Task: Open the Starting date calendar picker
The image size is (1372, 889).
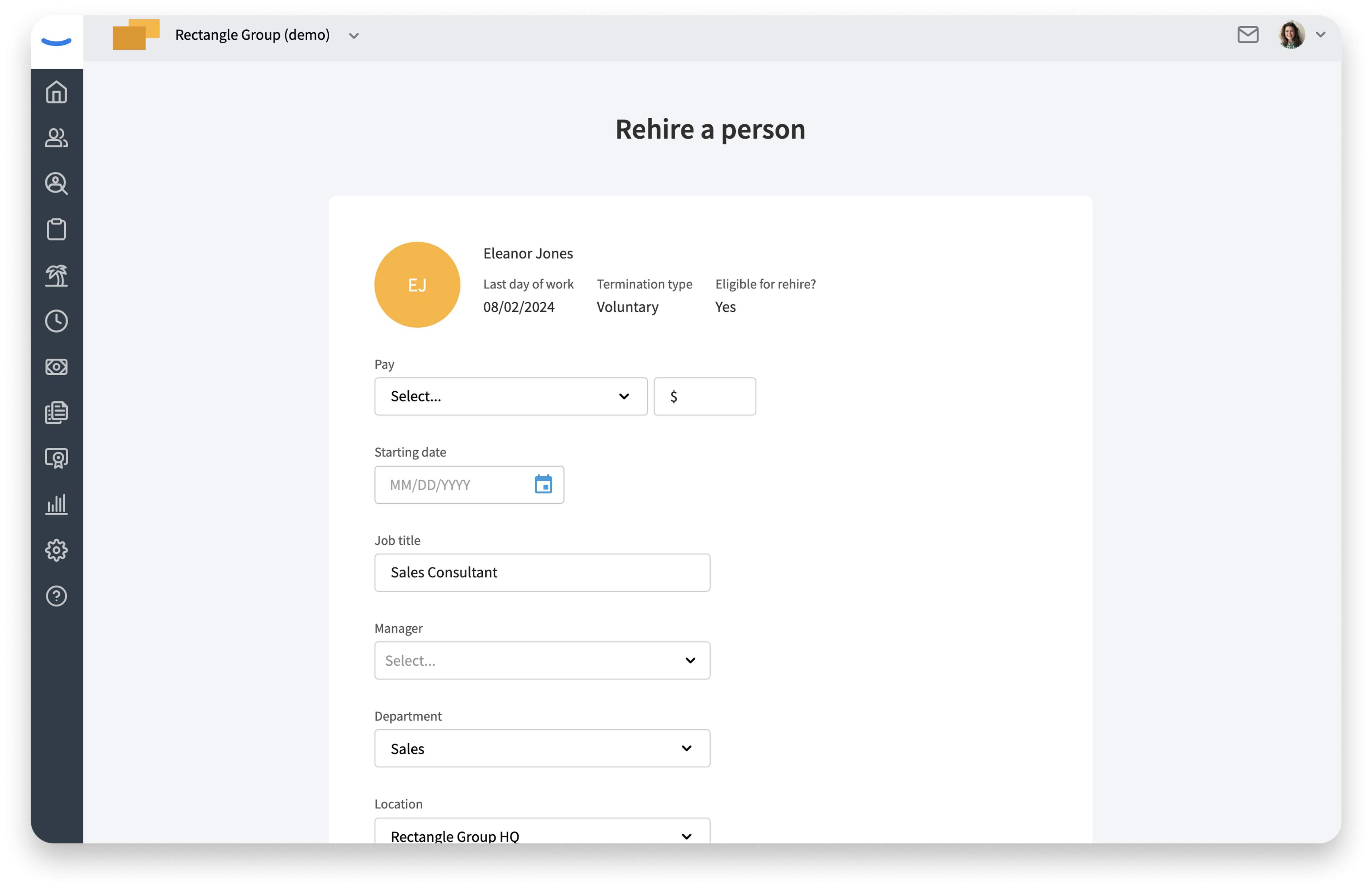Action: coord(543,484)
